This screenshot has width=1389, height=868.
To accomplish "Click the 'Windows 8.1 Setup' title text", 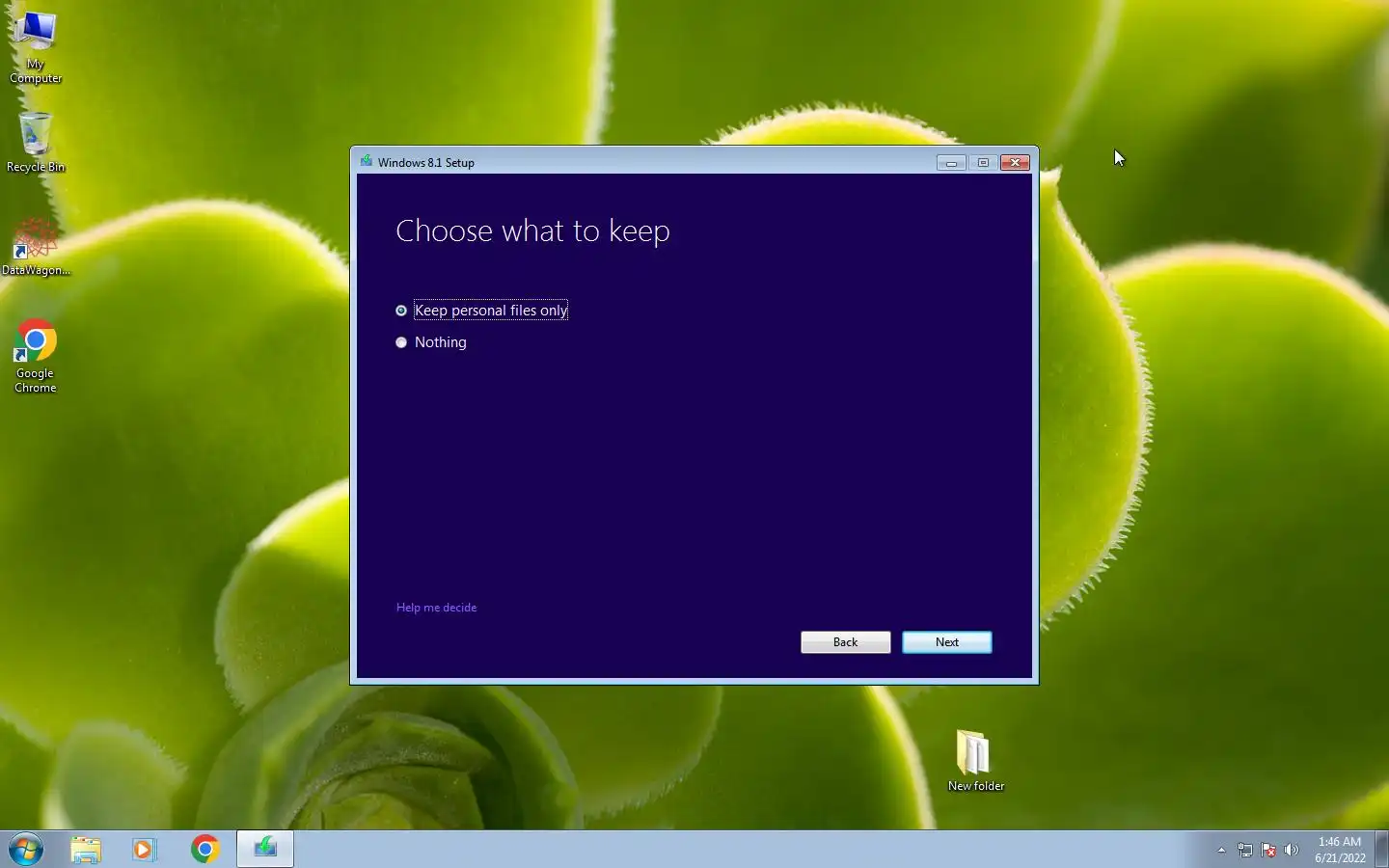I will [x=426, y=163].
